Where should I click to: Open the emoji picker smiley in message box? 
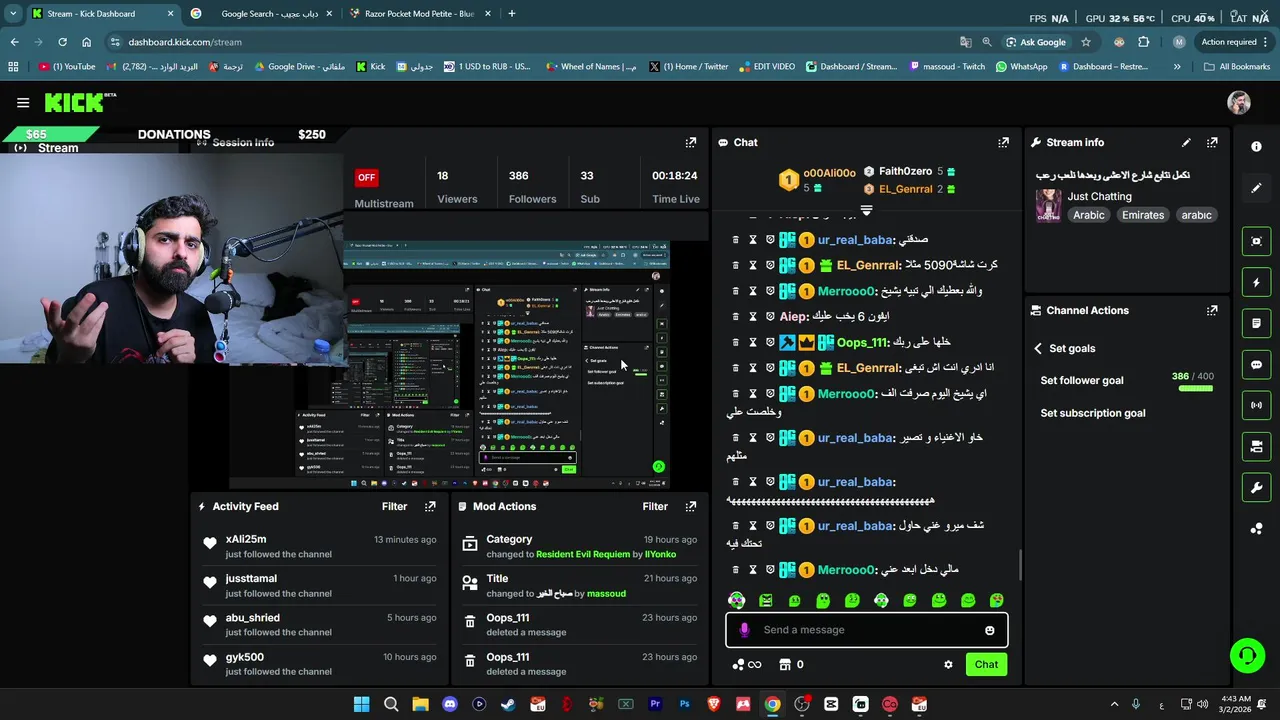click(x=989, y=630)
